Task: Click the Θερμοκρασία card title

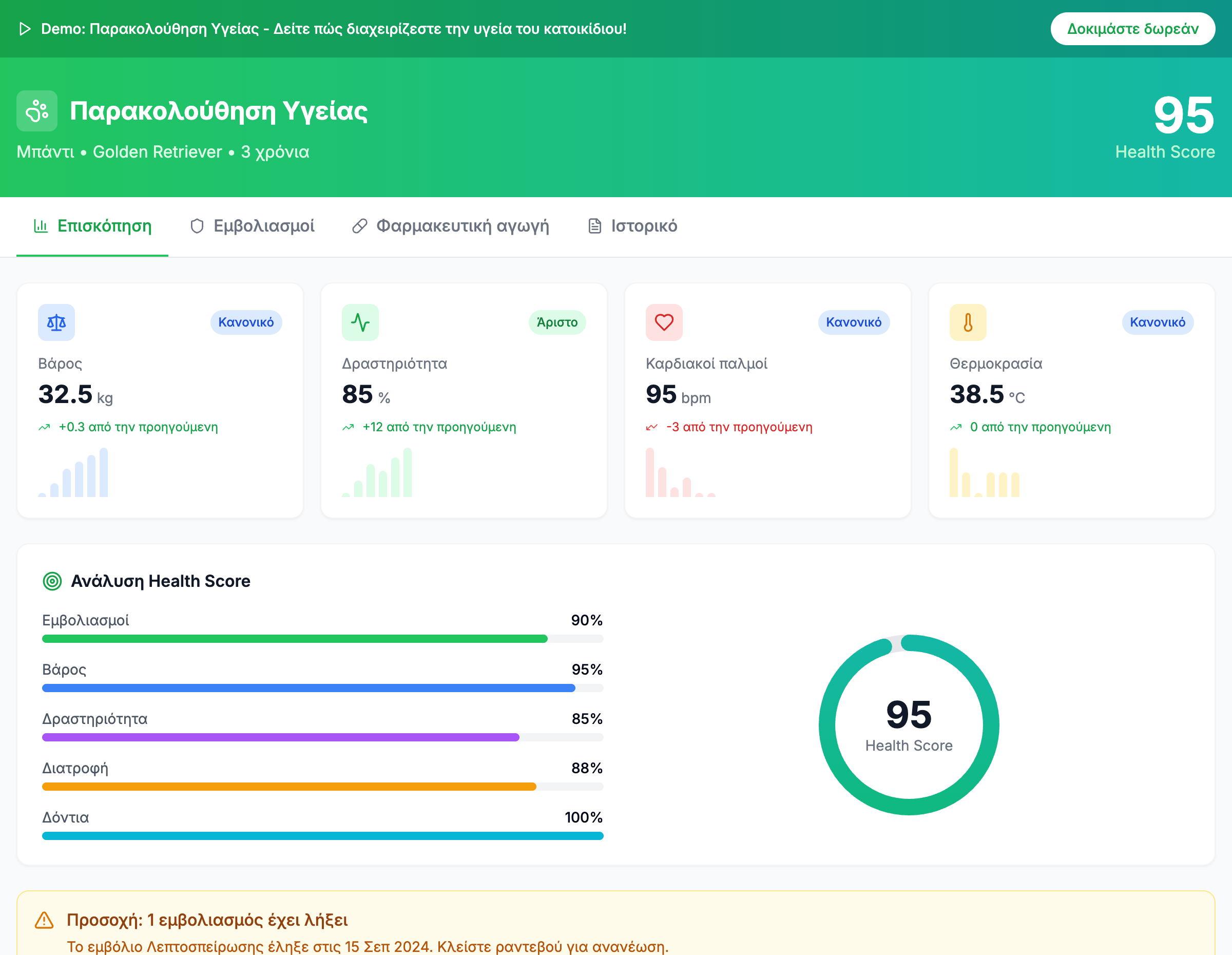Action: pos(996,364)
